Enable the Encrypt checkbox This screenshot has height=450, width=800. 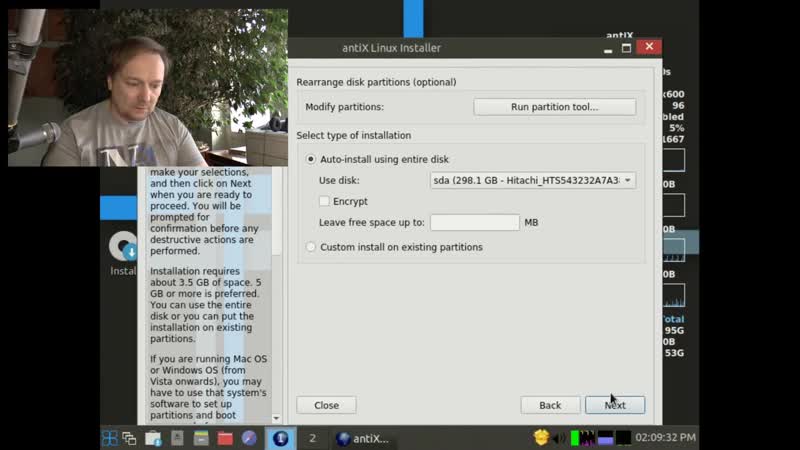(324, 201)
